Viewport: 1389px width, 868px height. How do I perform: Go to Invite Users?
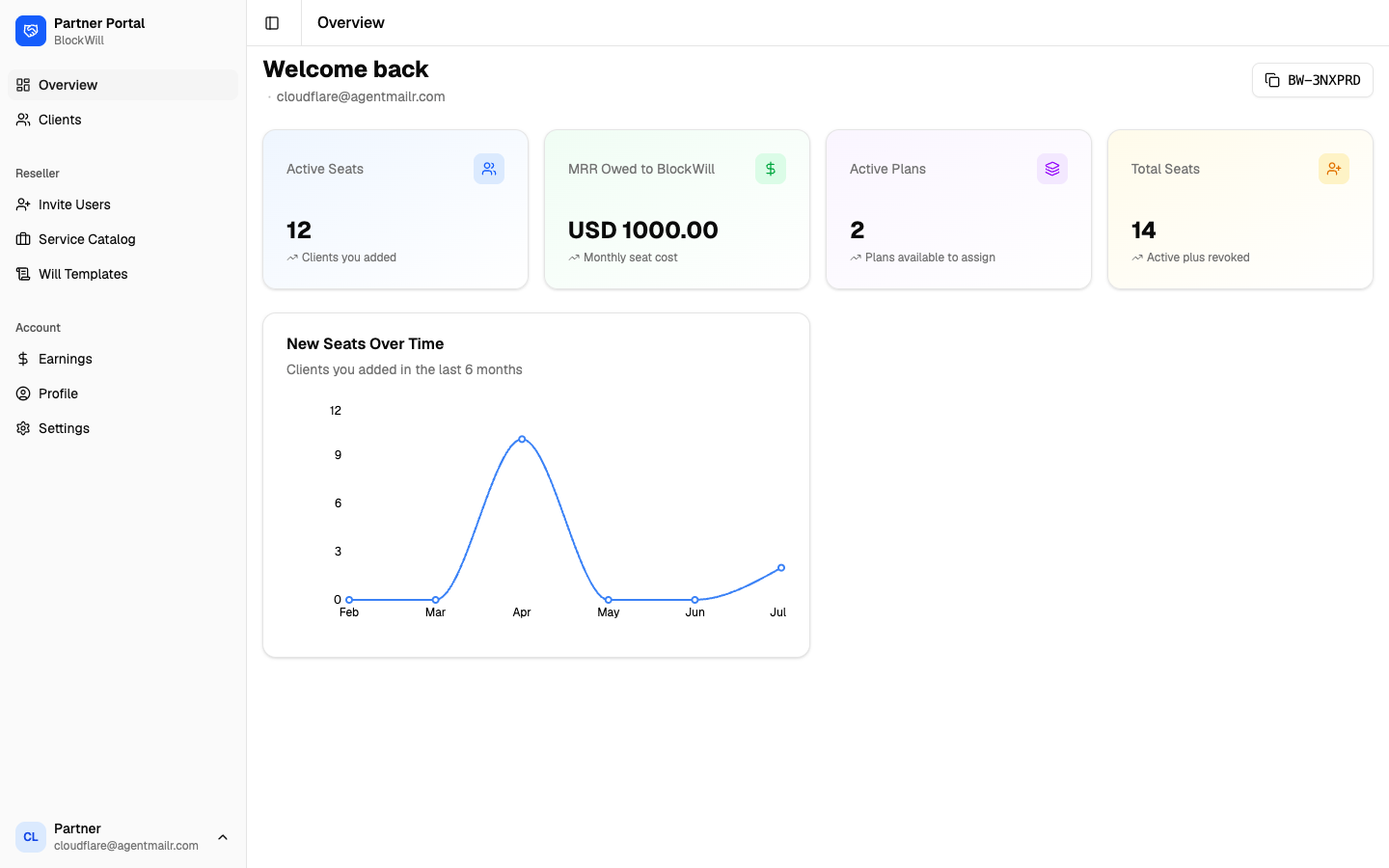click(123, 204)
